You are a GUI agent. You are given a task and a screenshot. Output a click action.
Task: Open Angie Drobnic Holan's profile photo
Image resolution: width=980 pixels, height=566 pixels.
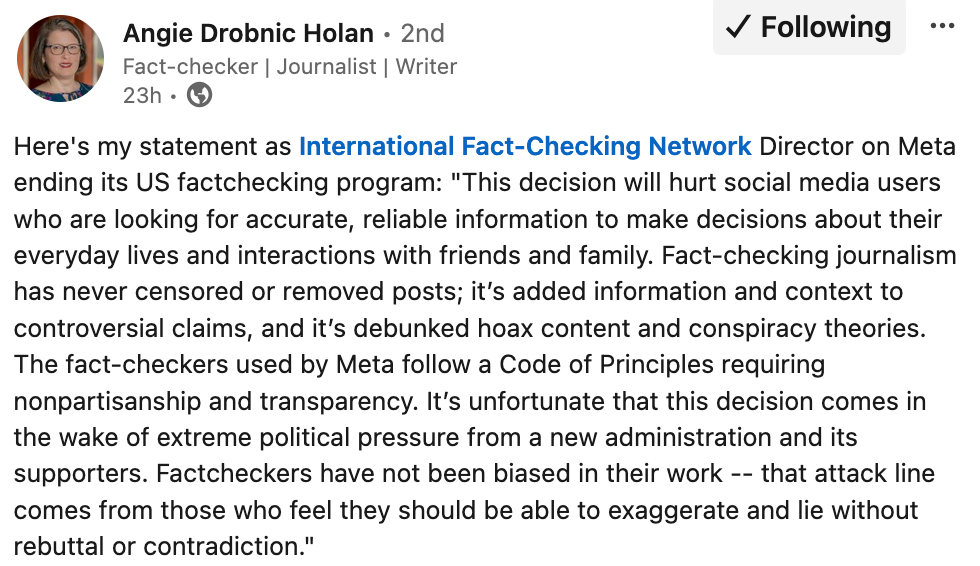(x=60, y=59)
